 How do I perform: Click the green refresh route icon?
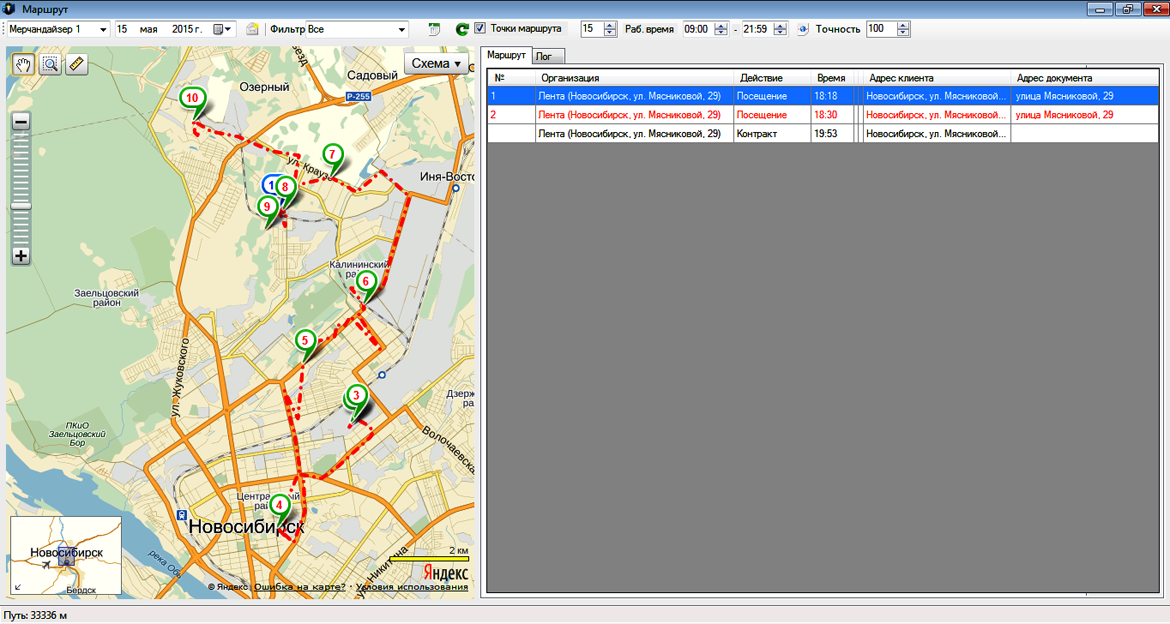pos(461,30)
